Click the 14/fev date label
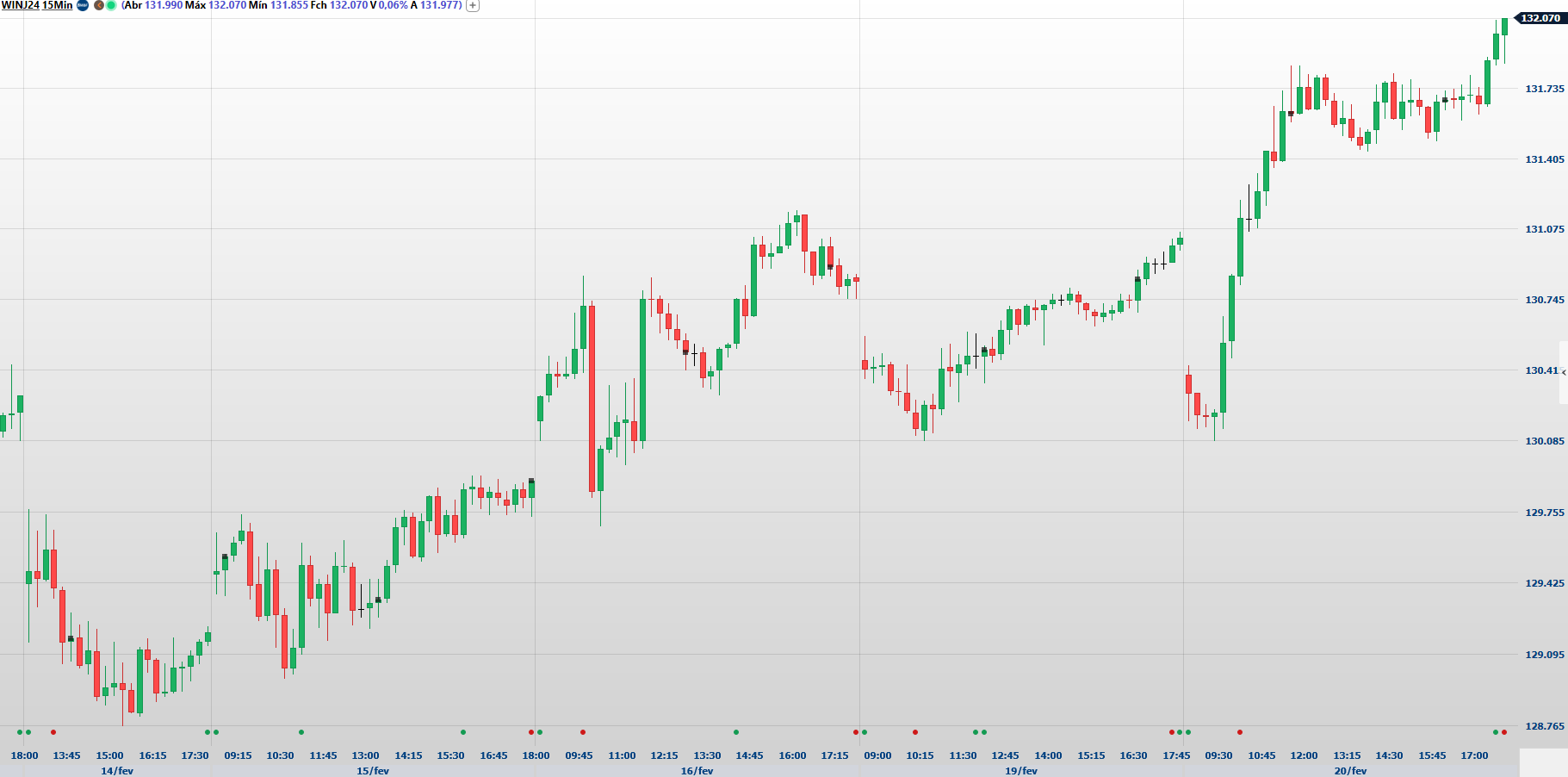1568x777 pixels. pos(117,770)
